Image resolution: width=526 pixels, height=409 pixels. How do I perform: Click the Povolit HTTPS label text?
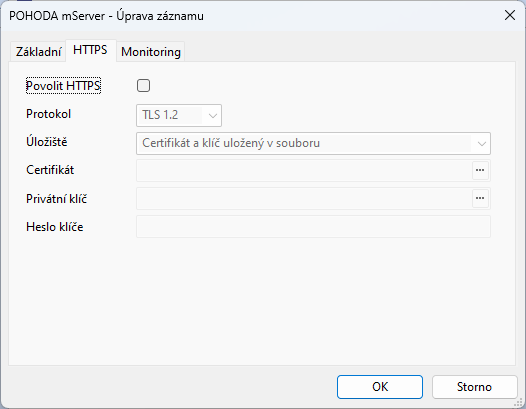pyautogui.click(x=63, y=86)
